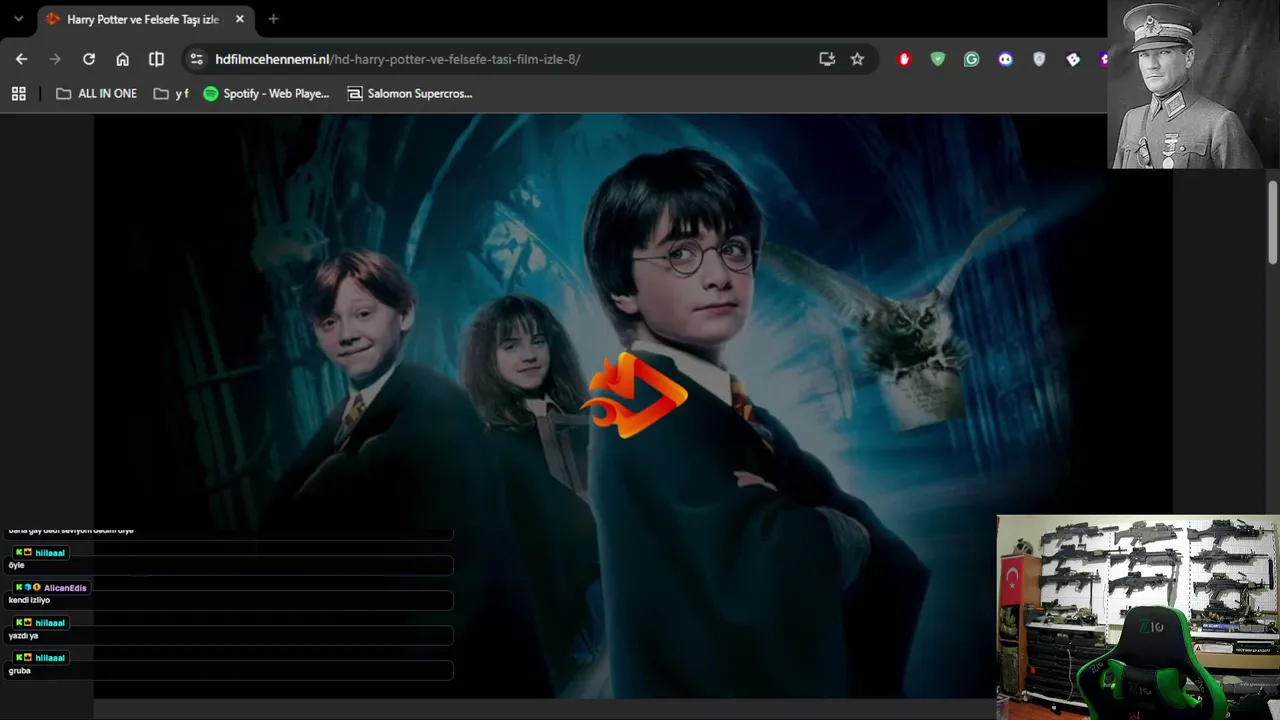Reload the current page
This screenshot has height=720, width=1280.
(89, 59)
